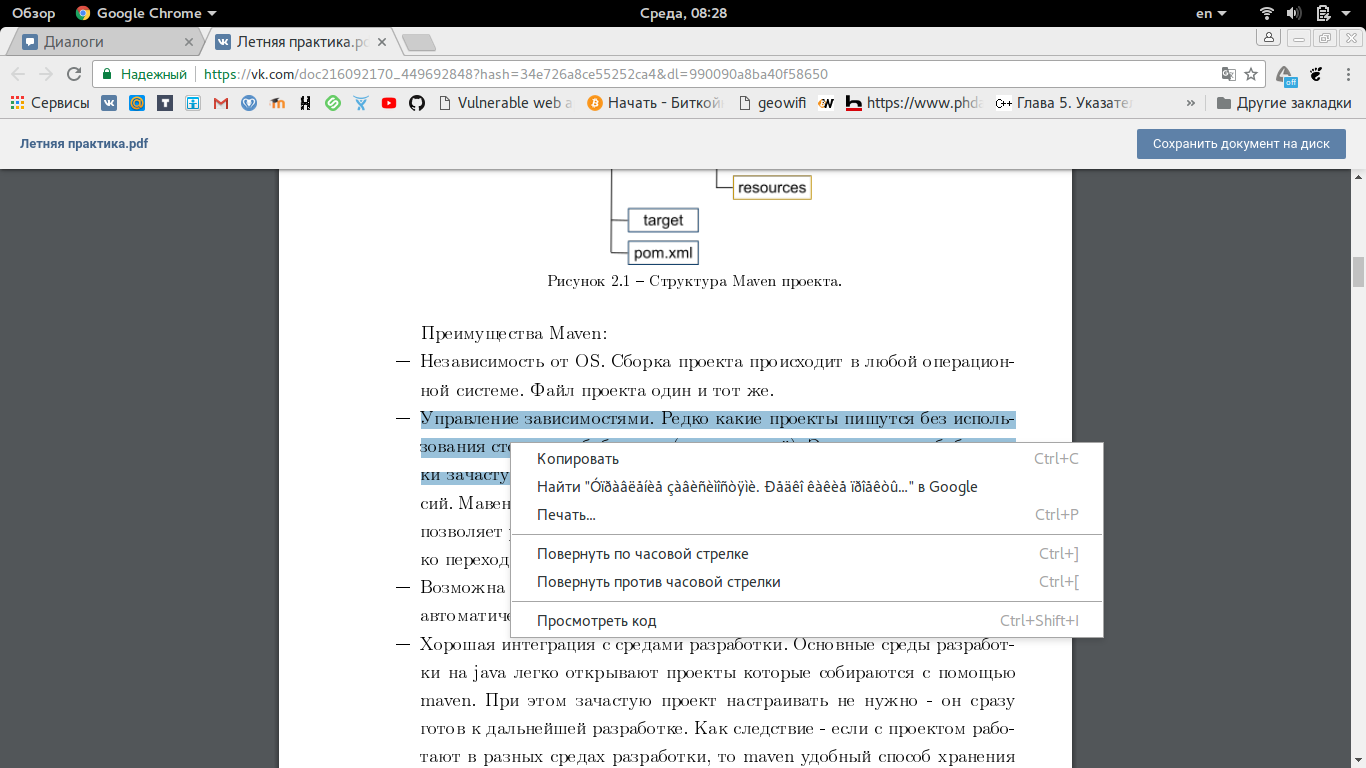Viewport: 1366px width, 768px height.
Task: Click the volume speaker icon
Action: (1294, 13)
